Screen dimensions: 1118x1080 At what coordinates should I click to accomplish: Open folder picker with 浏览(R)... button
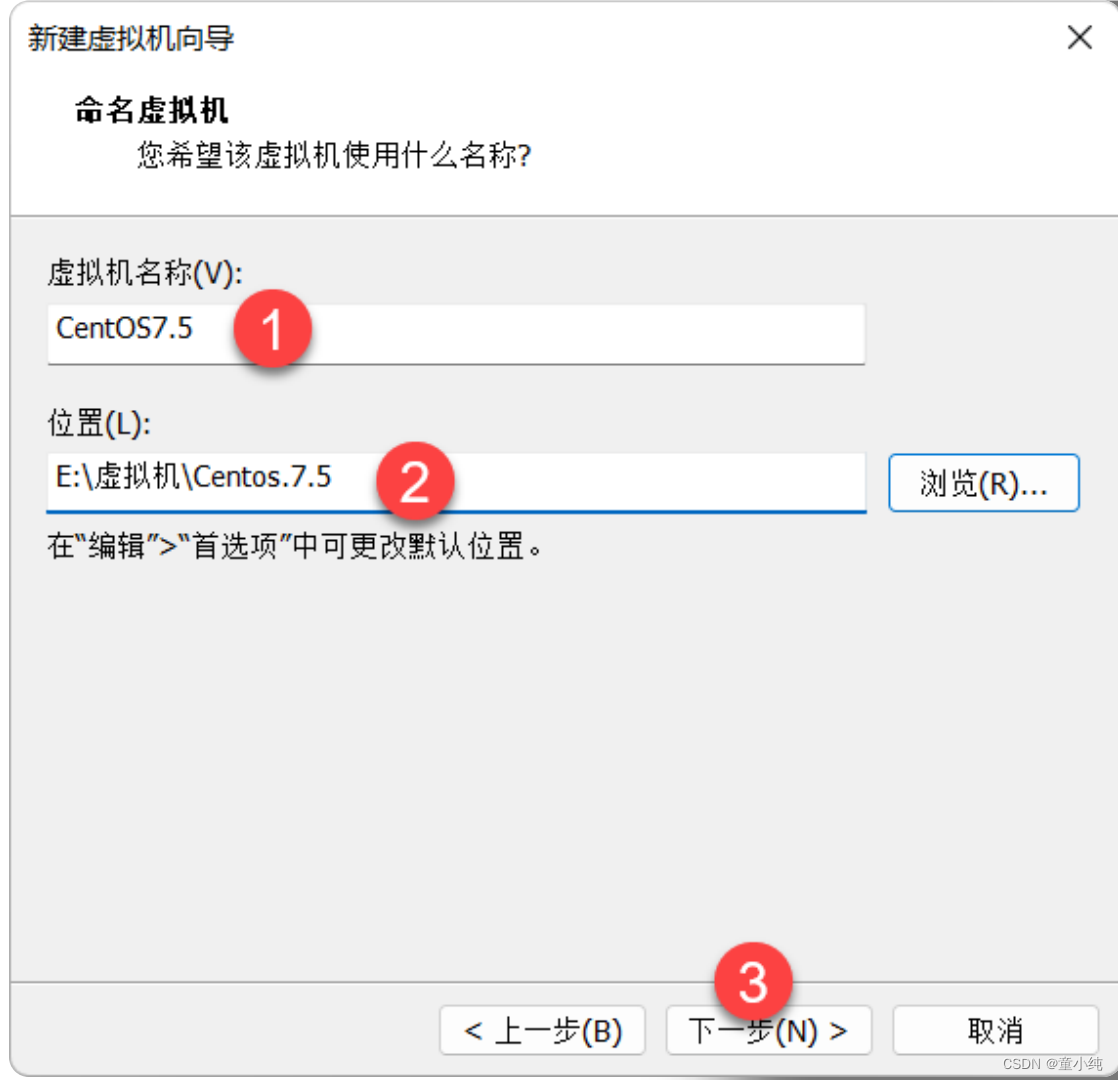[983, 483]
